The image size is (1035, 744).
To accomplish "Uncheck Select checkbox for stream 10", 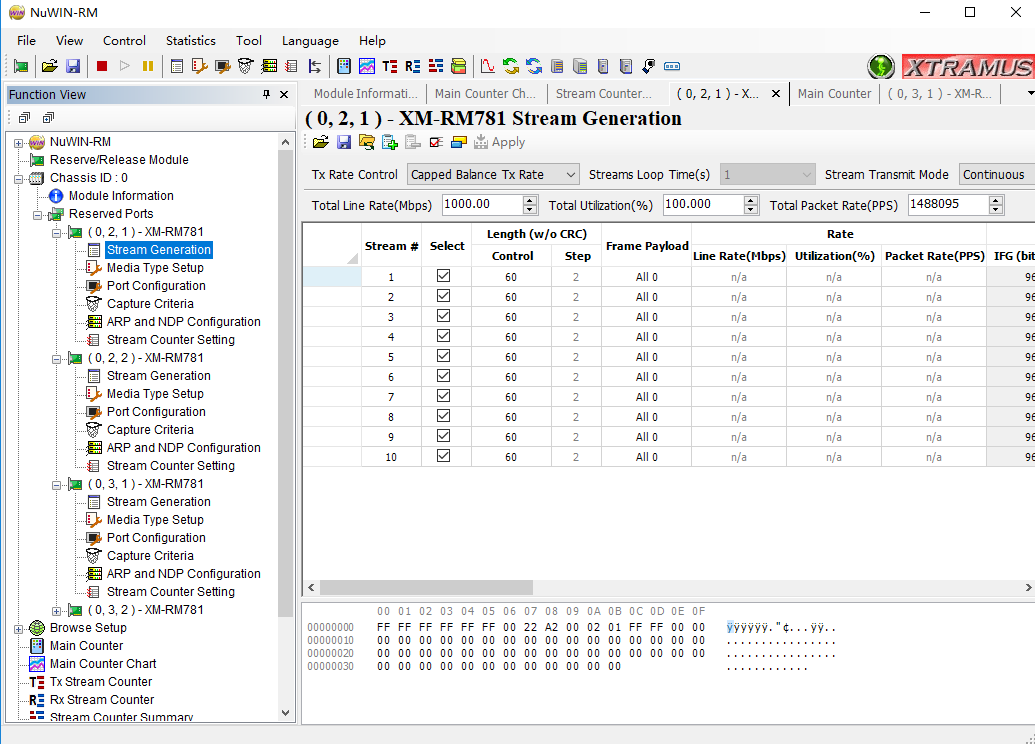I will click(444, 456).
